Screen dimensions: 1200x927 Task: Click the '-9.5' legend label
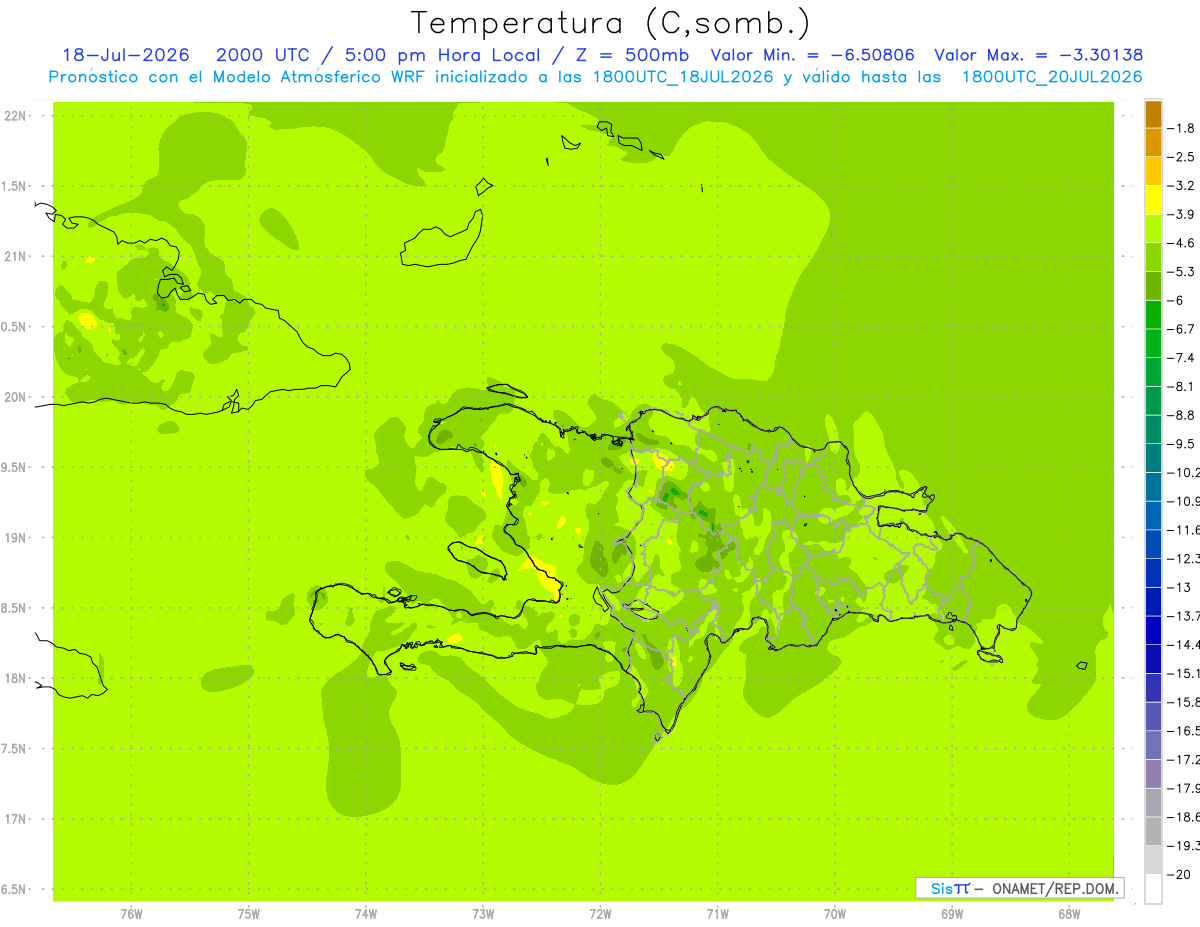(x=1181, y=444)
